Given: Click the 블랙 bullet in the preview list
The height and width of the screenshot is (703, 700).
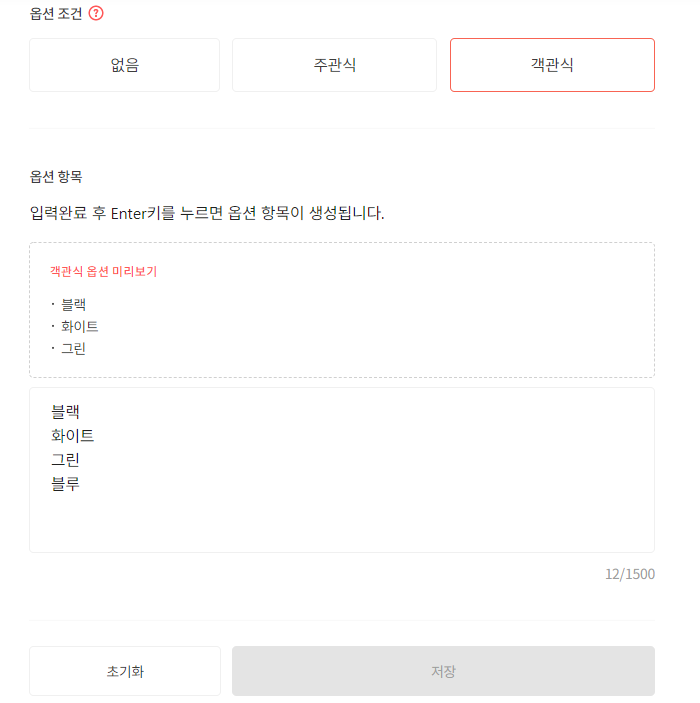Looking at the screenshot, I should point(74,305).
